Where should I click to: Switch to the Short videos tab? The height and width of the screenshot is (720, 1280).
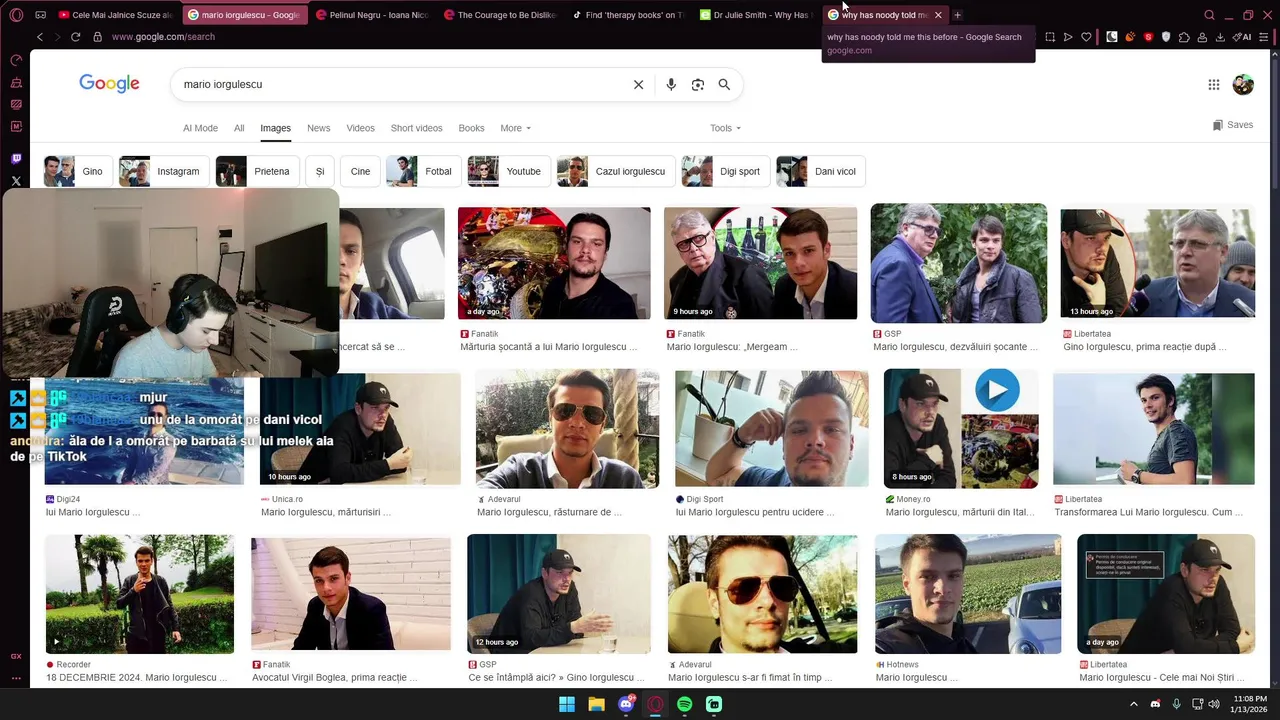pos(416,128)
